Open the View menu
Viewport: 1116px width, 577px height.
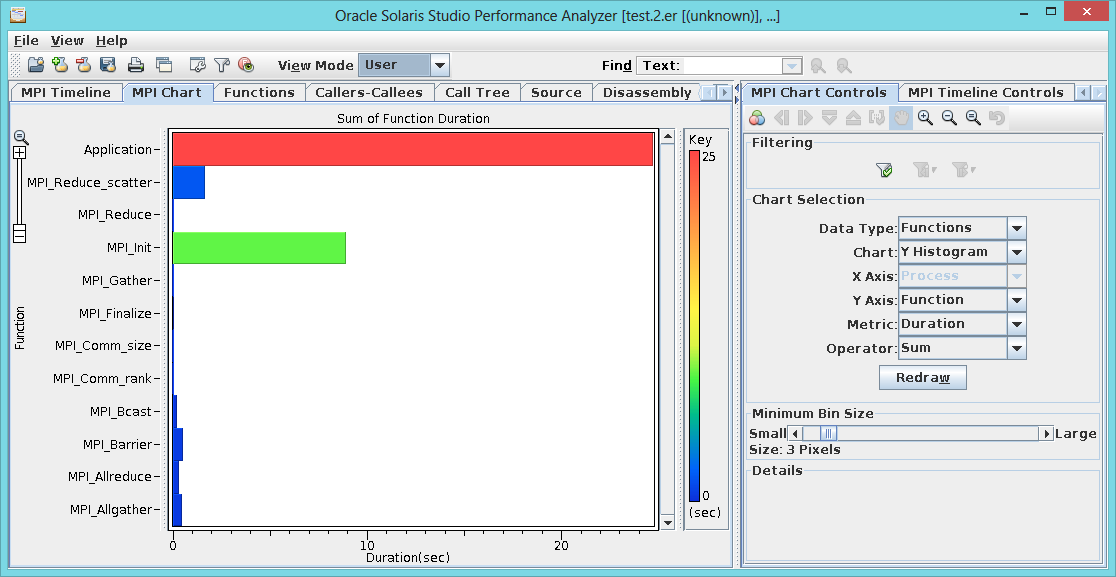68,41
